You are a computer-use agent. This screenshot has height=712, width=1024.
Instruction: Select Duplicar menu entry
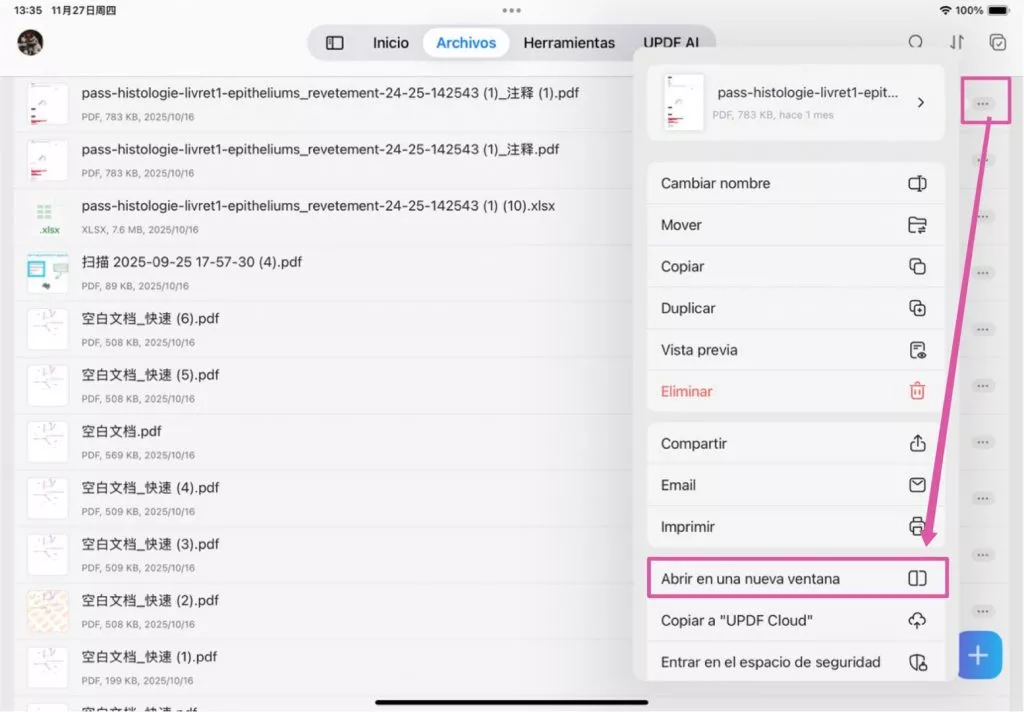point(795,308)
